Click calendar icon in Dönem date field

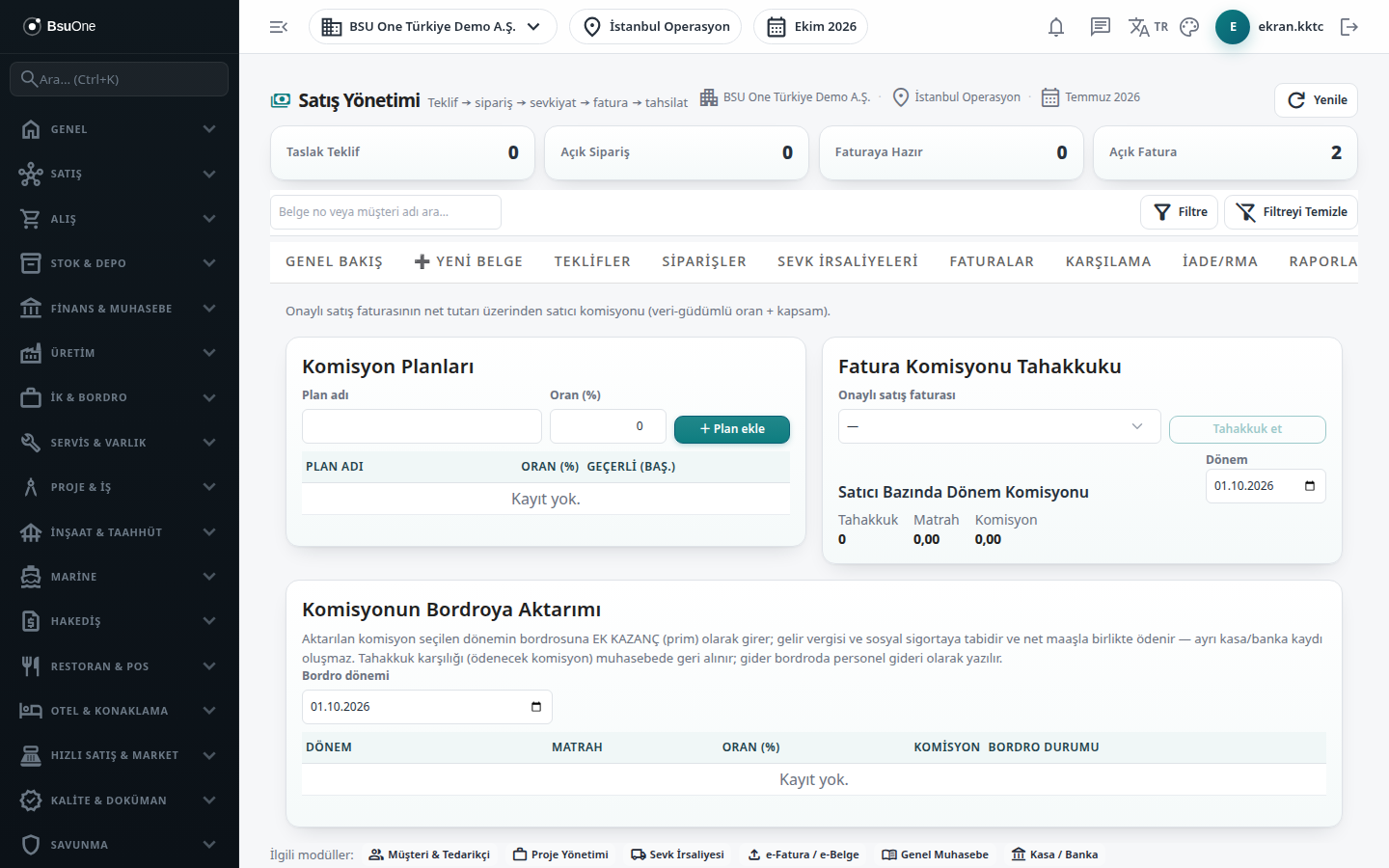pos(1310,486)
